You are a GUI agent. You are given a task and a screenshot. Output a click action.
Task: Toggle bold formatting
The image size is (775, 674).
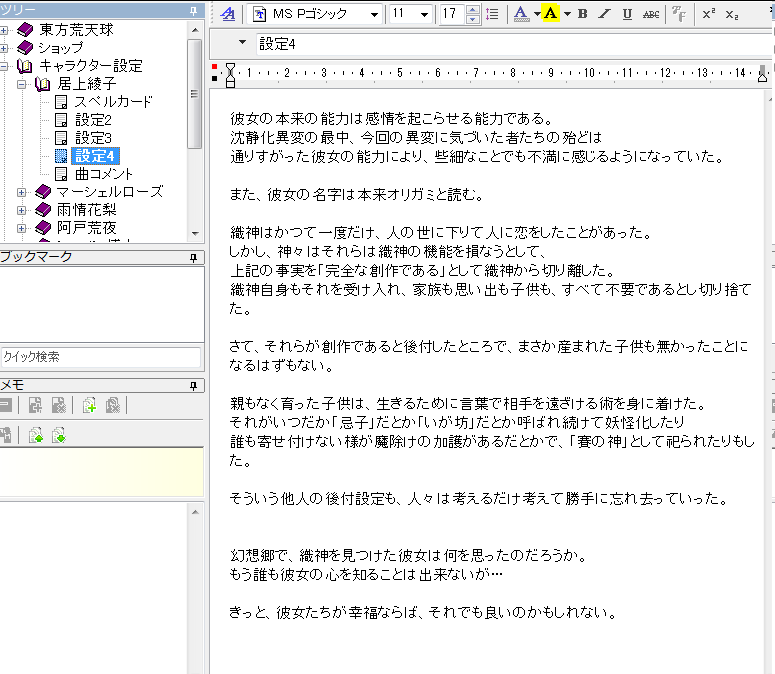[583, 14]
